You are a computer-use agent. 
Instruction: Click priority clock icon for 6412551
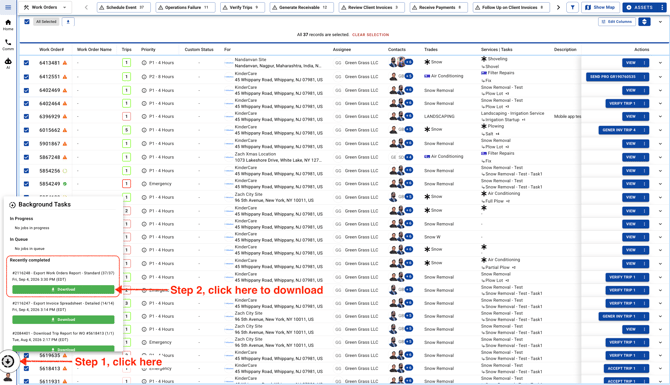coord(144,77)
